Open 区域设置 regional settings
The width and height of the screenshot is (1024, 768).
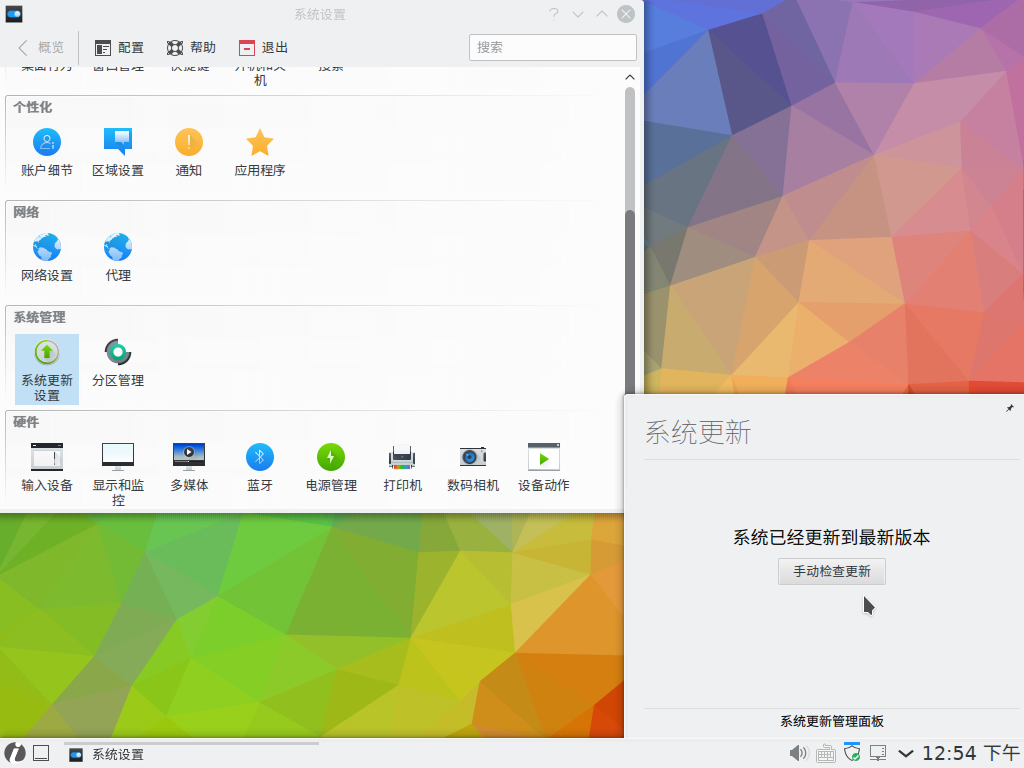118,153
